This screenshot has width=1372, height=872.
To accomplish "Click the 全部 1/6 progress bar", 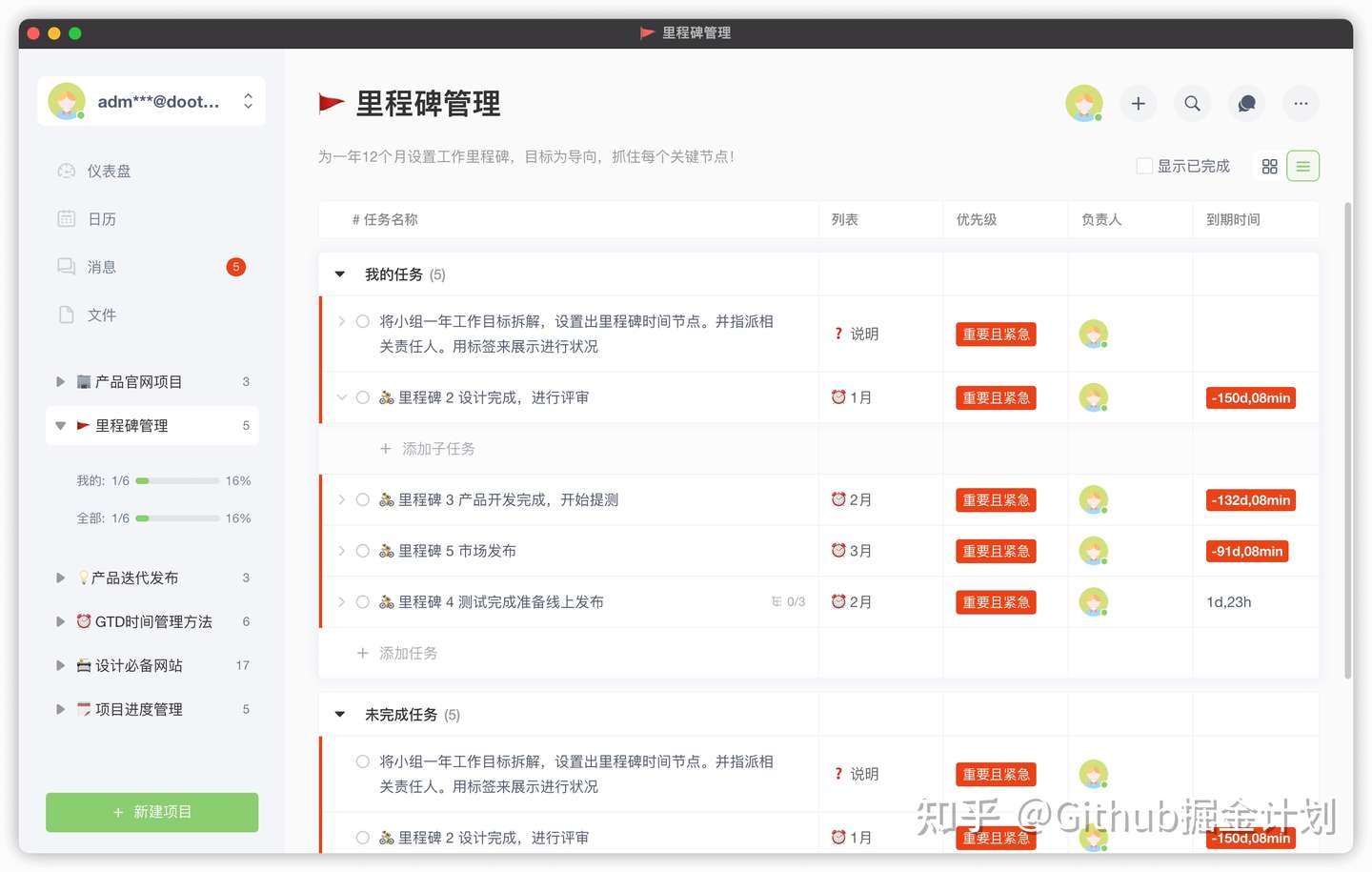I will point(177,518).
